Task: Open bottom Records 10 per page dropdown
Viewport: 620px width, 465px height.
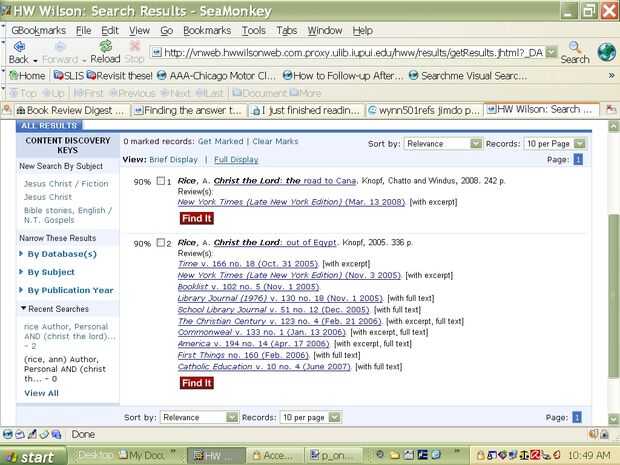Action: point(310,417)
